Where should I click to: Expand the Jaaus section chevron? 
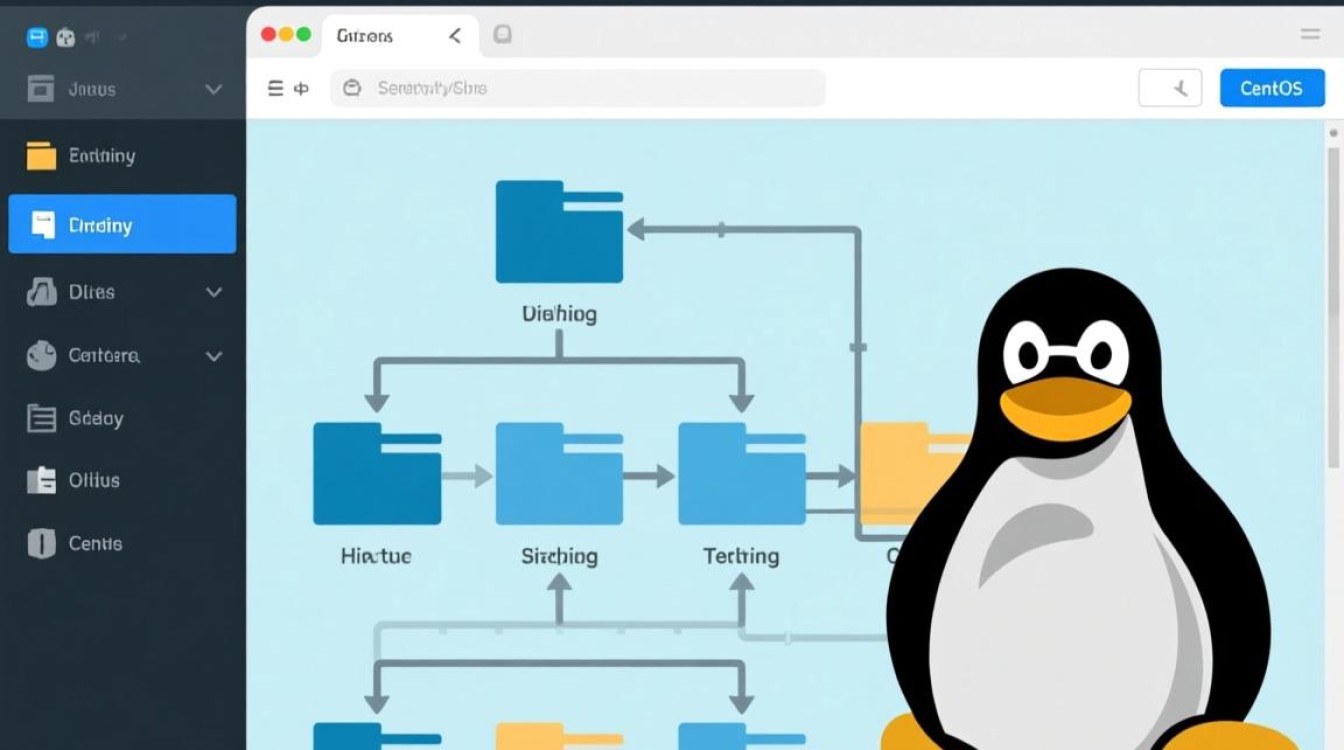click(213, 89)
